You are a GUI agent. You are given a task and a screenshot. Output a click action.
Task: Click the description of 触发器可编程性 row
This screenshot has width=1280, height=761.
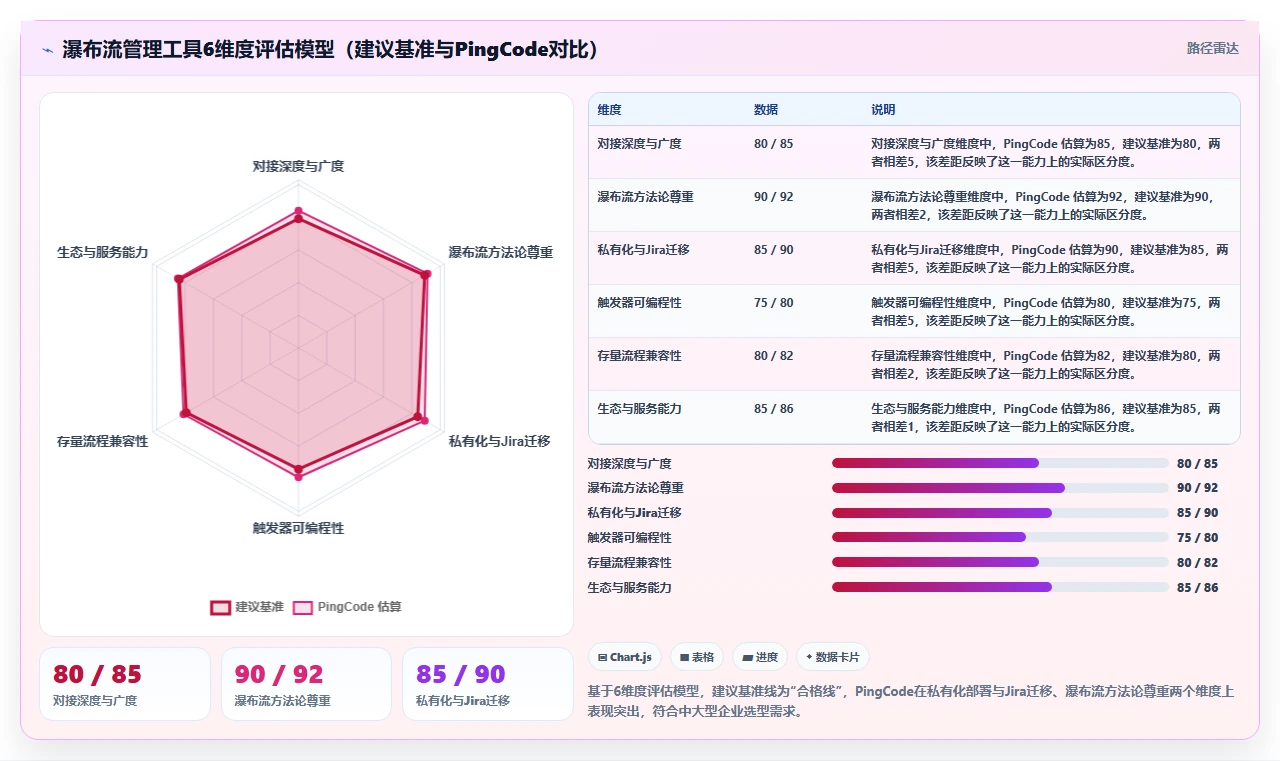point(1045,311)
